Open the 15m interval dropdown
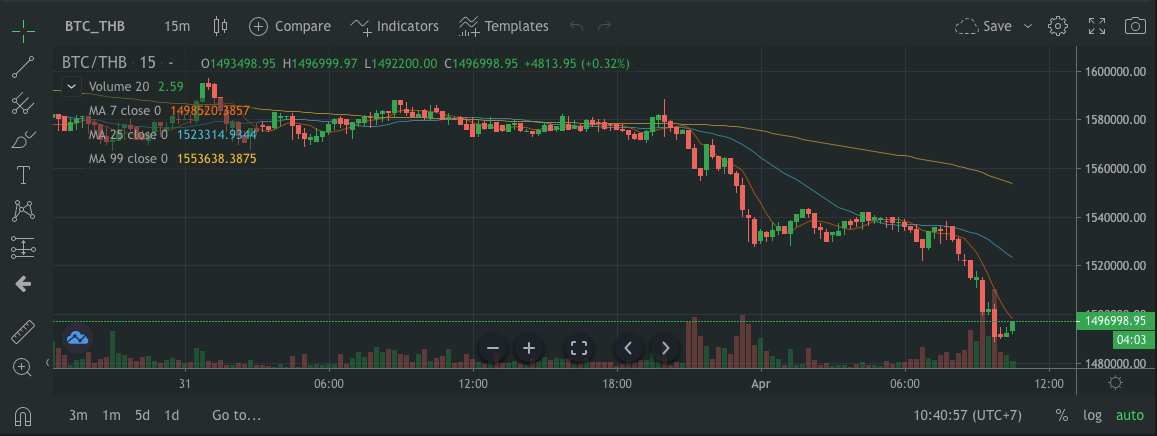Viewport: 1157px width, 436px height. coord(178,26)
